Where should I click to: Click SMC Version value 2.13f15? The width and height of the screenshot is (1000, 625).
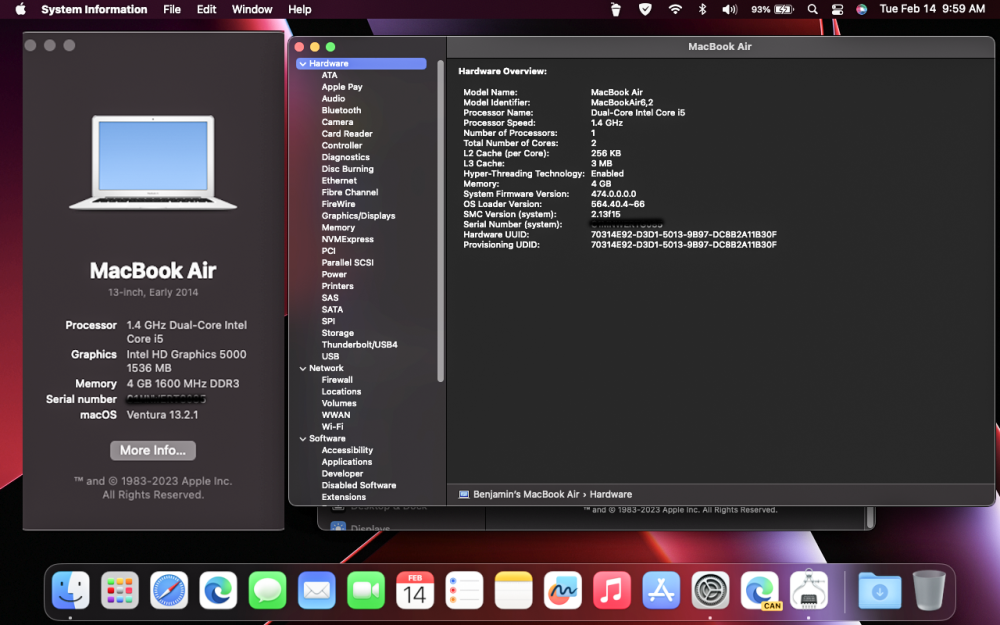pyautogui.click(x=605, y=214)
